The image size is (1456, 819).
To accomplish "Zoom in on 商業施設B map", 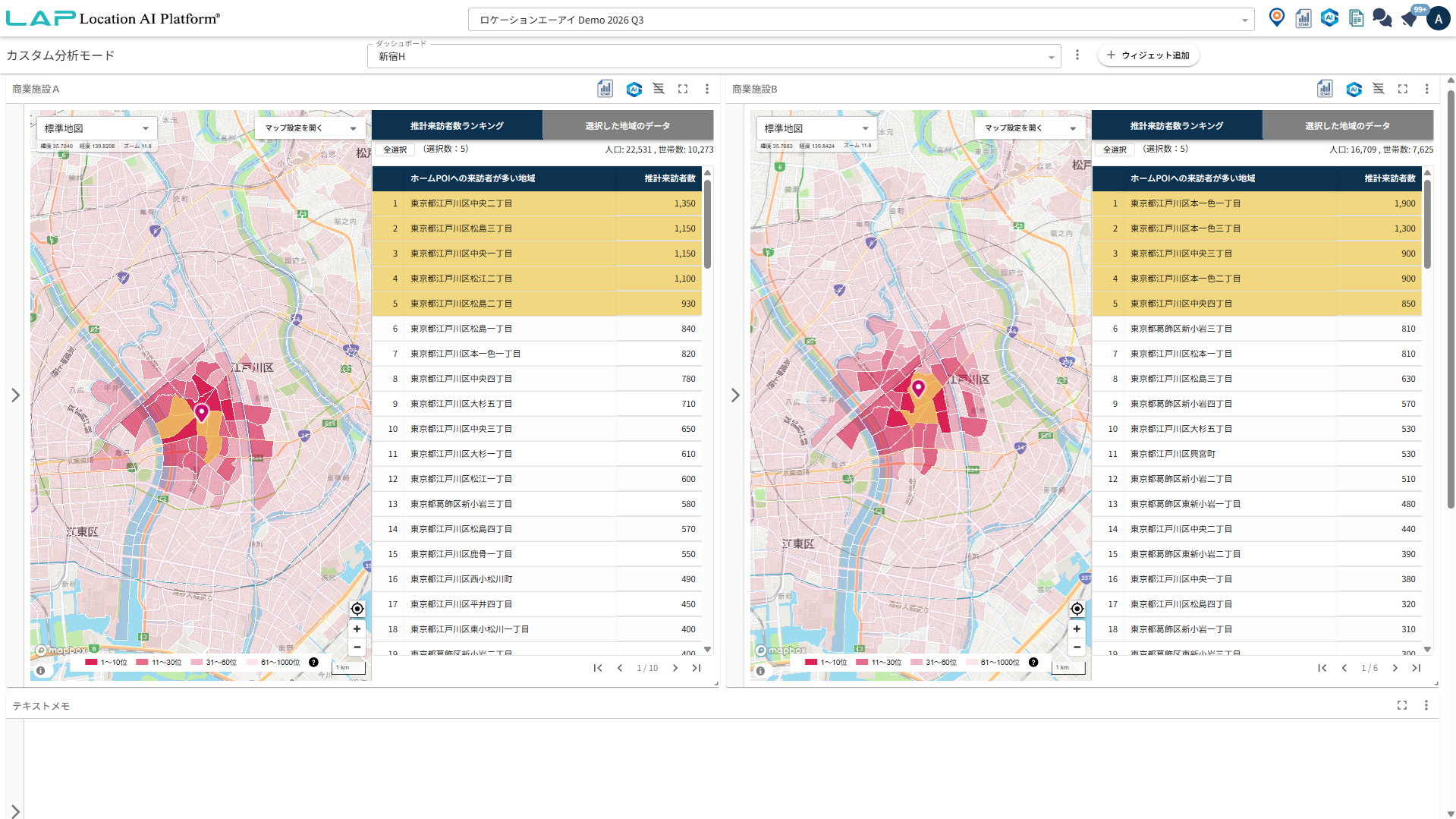I will click(1077, 629).
